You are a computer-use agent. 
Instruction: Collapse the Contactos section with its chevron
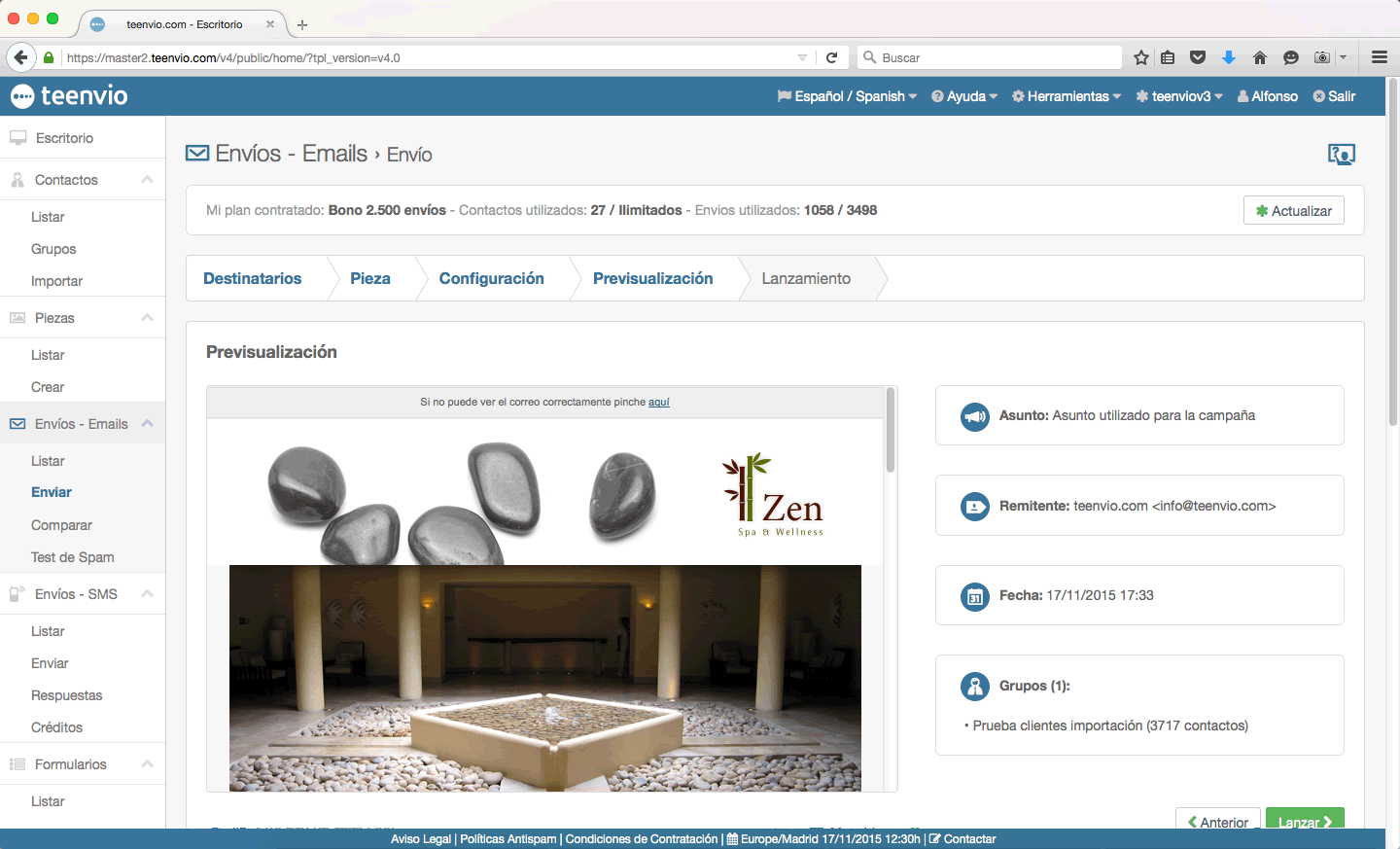pyautogui.click(x=149, y=179)
